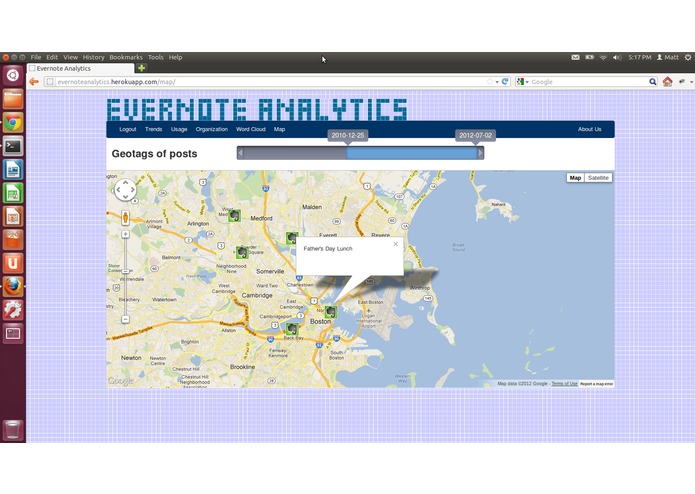This screenshot has width=695, height=494.
Task: Launch Chrome from the launcher
Action: 13,122
